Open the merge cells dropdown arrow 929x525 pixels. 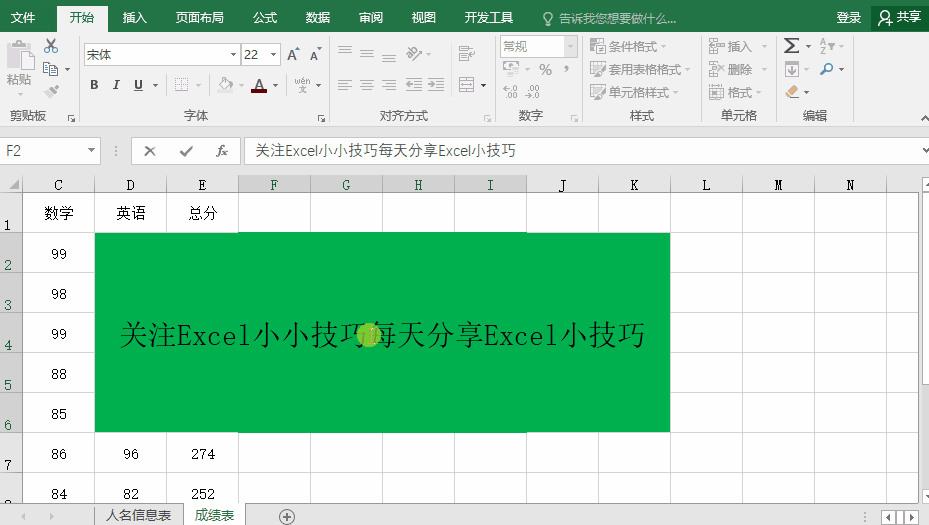click(483, 85)
